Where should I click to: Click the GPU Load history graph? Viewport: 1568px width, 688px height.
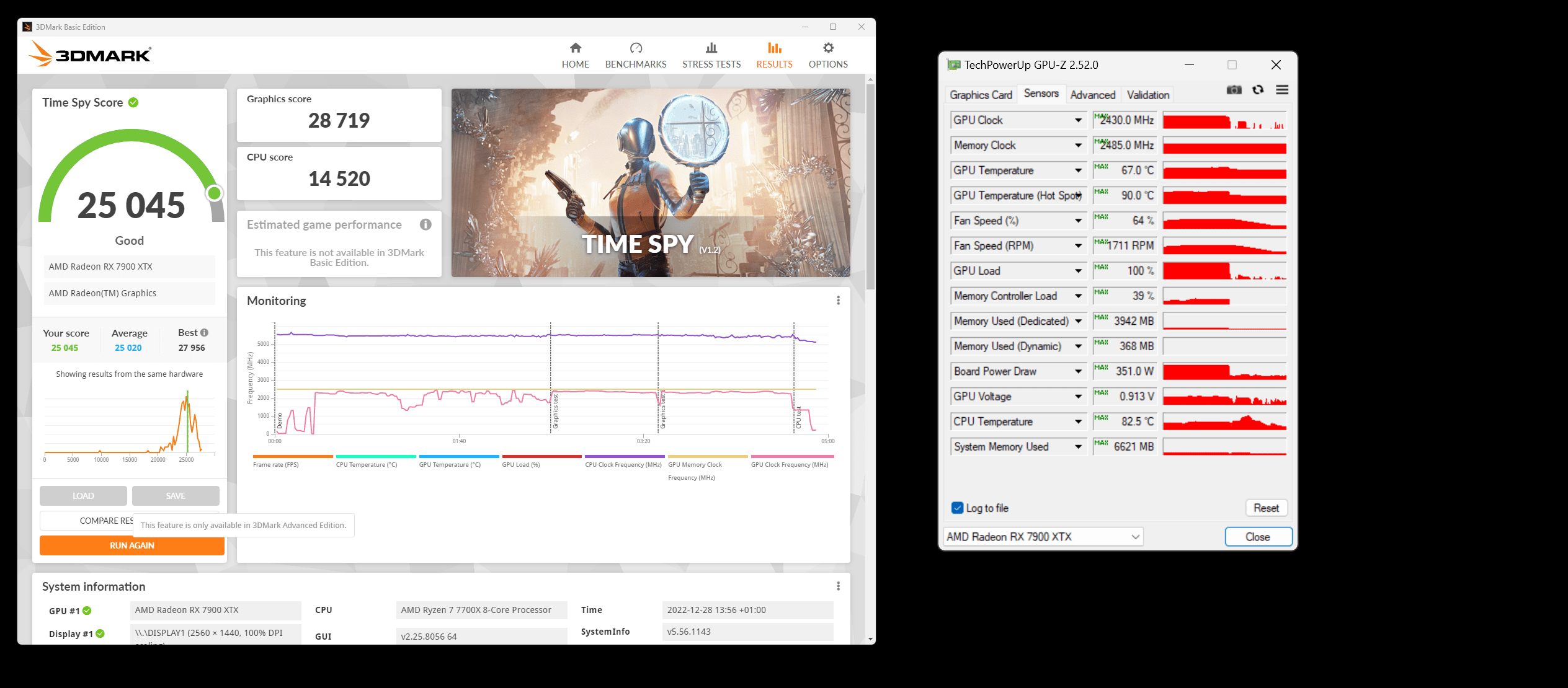1224,271
